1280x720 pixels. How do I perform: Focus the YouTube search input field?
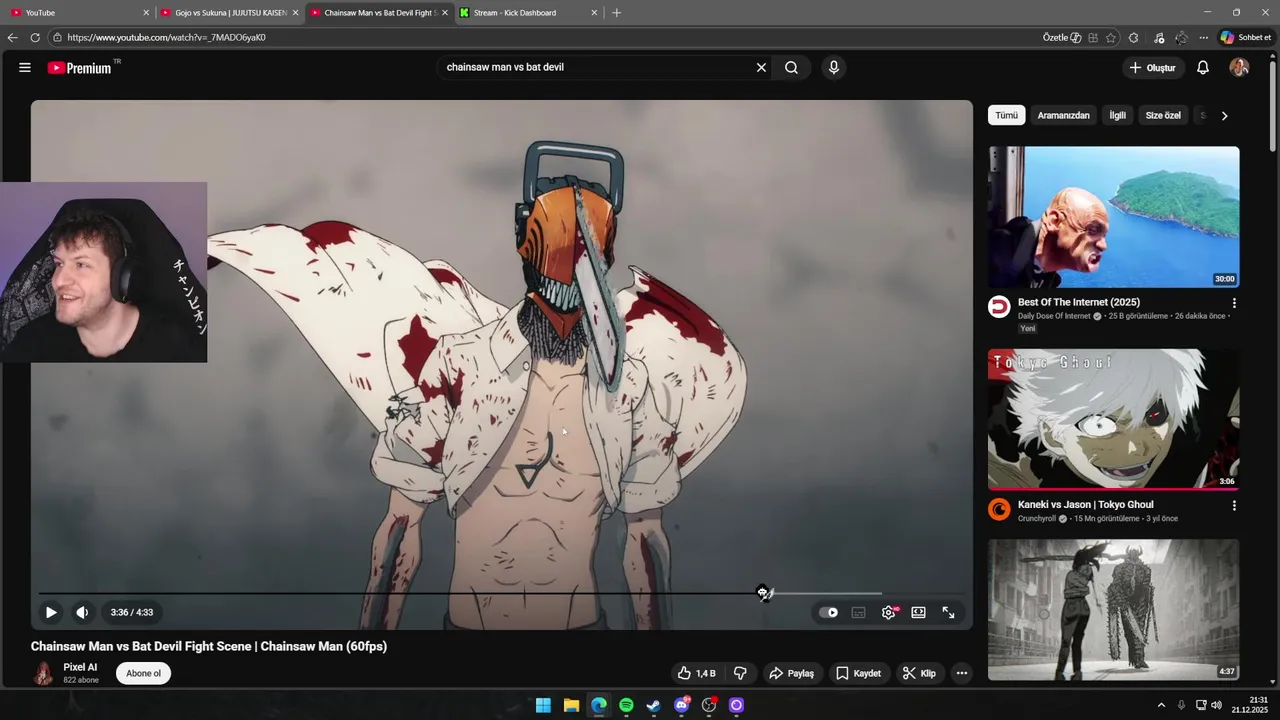click(x=596, y=67)
